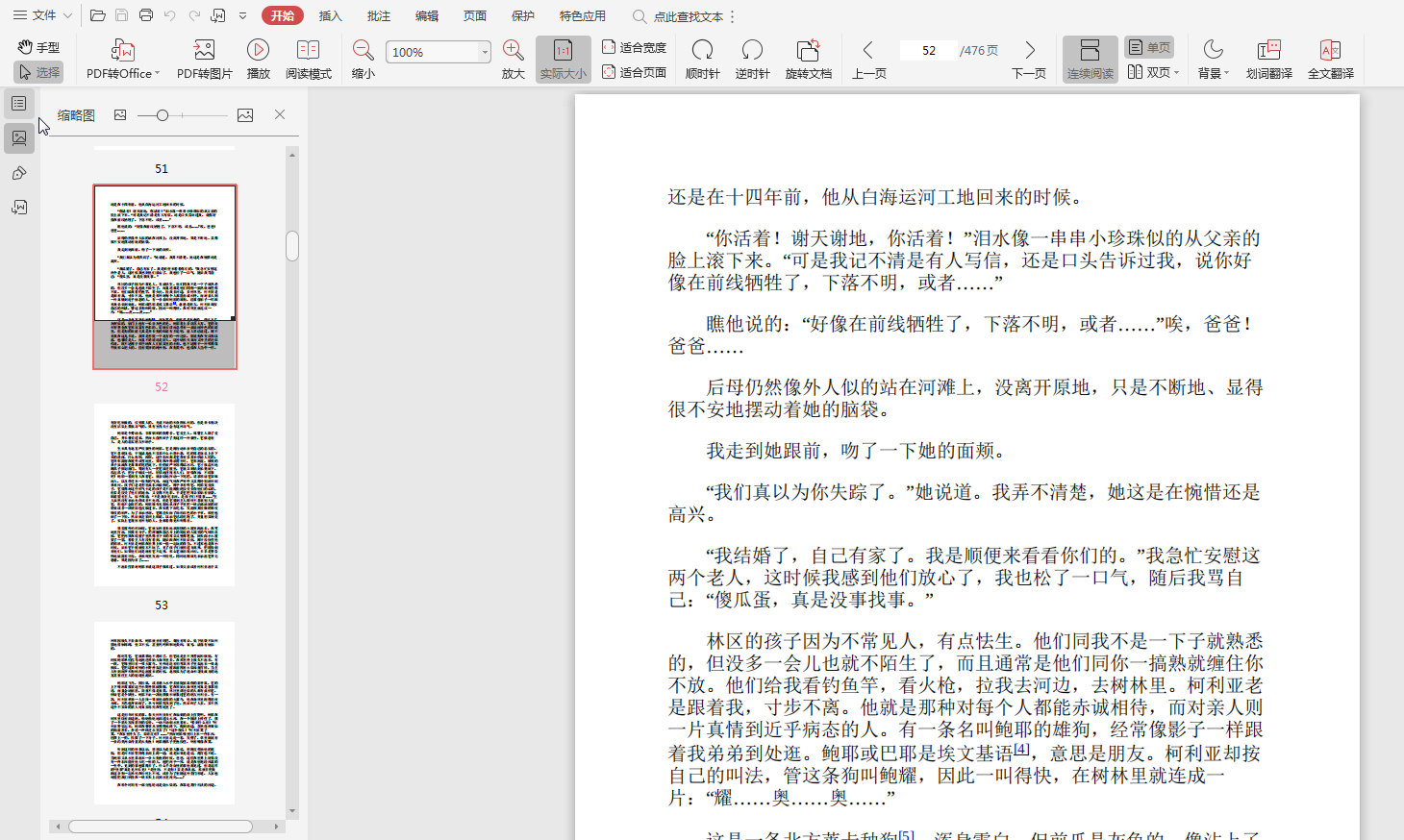Viewport: 1404px width, 840px height.
Task: Switch to the 保护 tab
Action: (x=522, y=15)
